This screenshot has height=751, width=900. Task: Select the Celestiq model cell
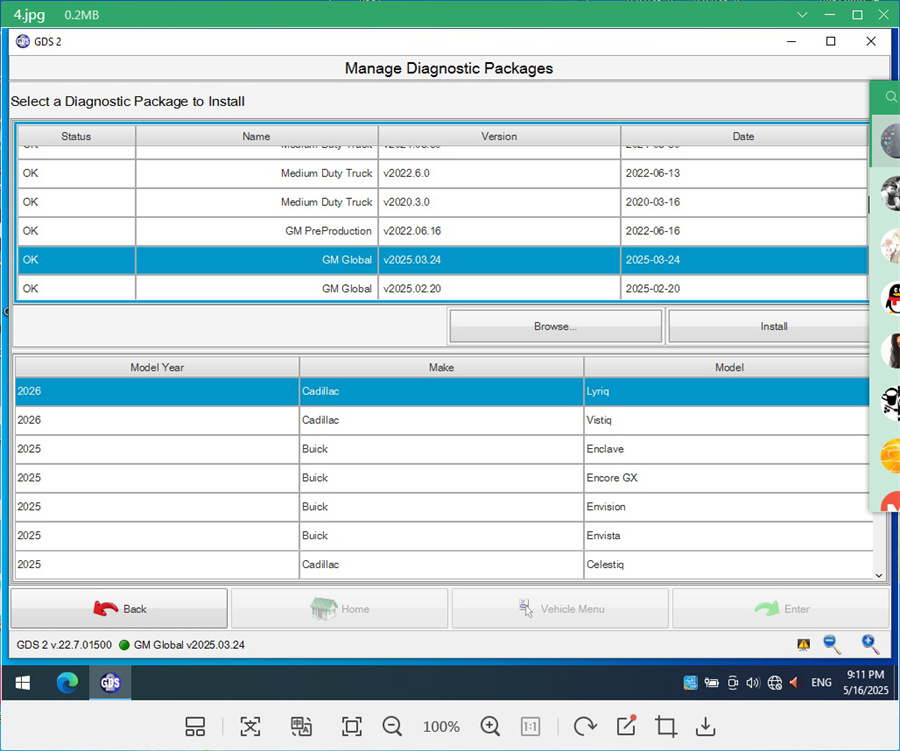point(729,564)
